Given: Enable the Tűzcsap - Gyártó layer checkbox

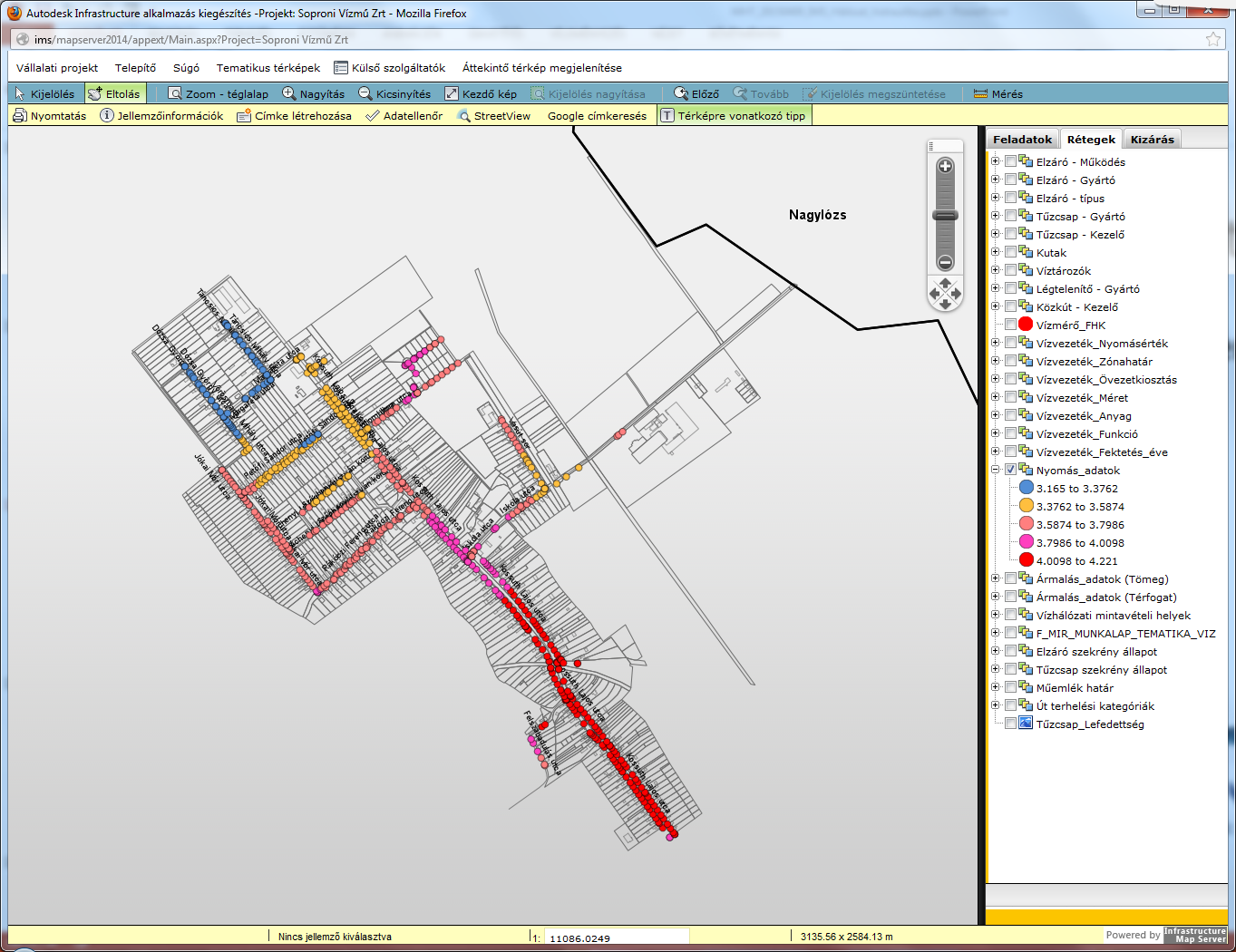Looking at the screenshot, I should click(x=1010, y=216).
